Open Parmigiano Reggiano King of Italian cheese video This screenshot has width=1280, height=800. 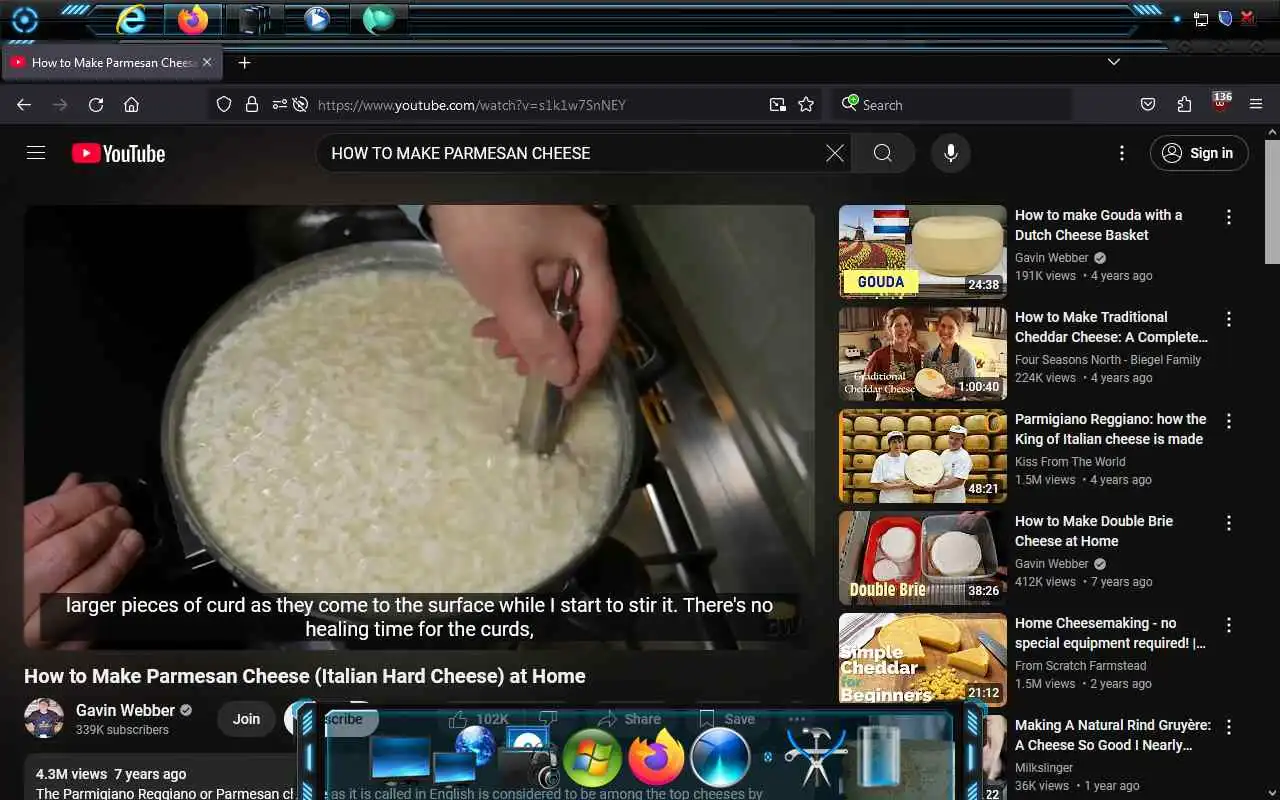coord(1110,429)
